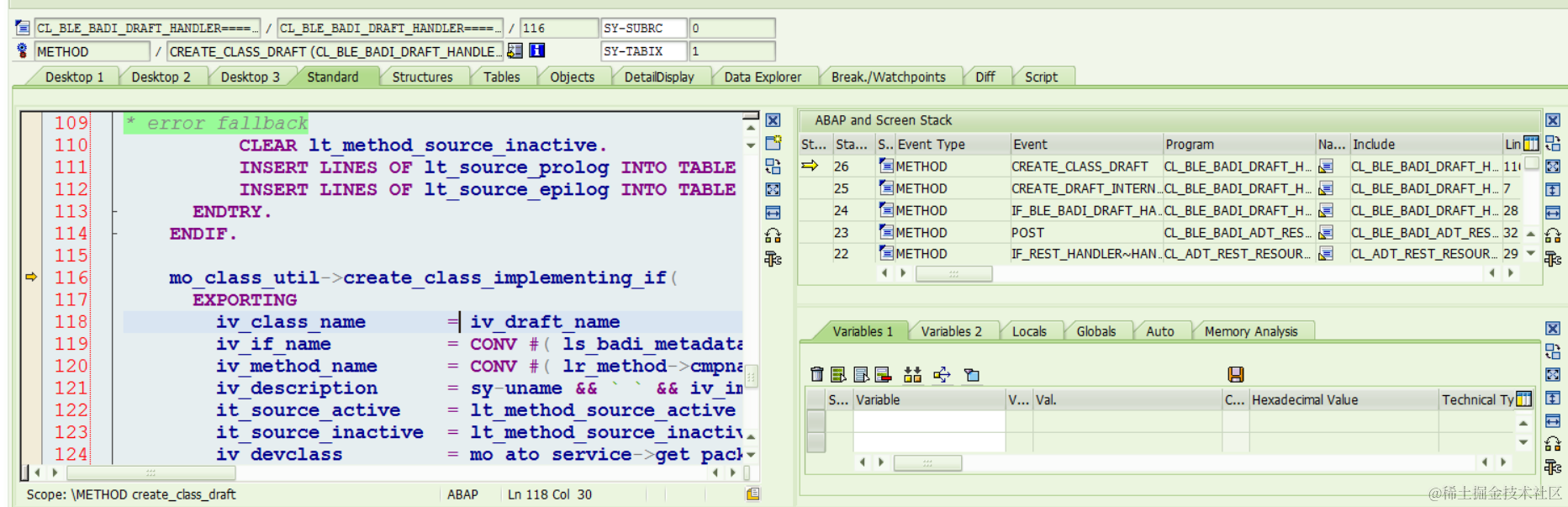Select first row selector in Variables table
The height and width of the screenshot is (507, 1568).
(x=816, y=420)
